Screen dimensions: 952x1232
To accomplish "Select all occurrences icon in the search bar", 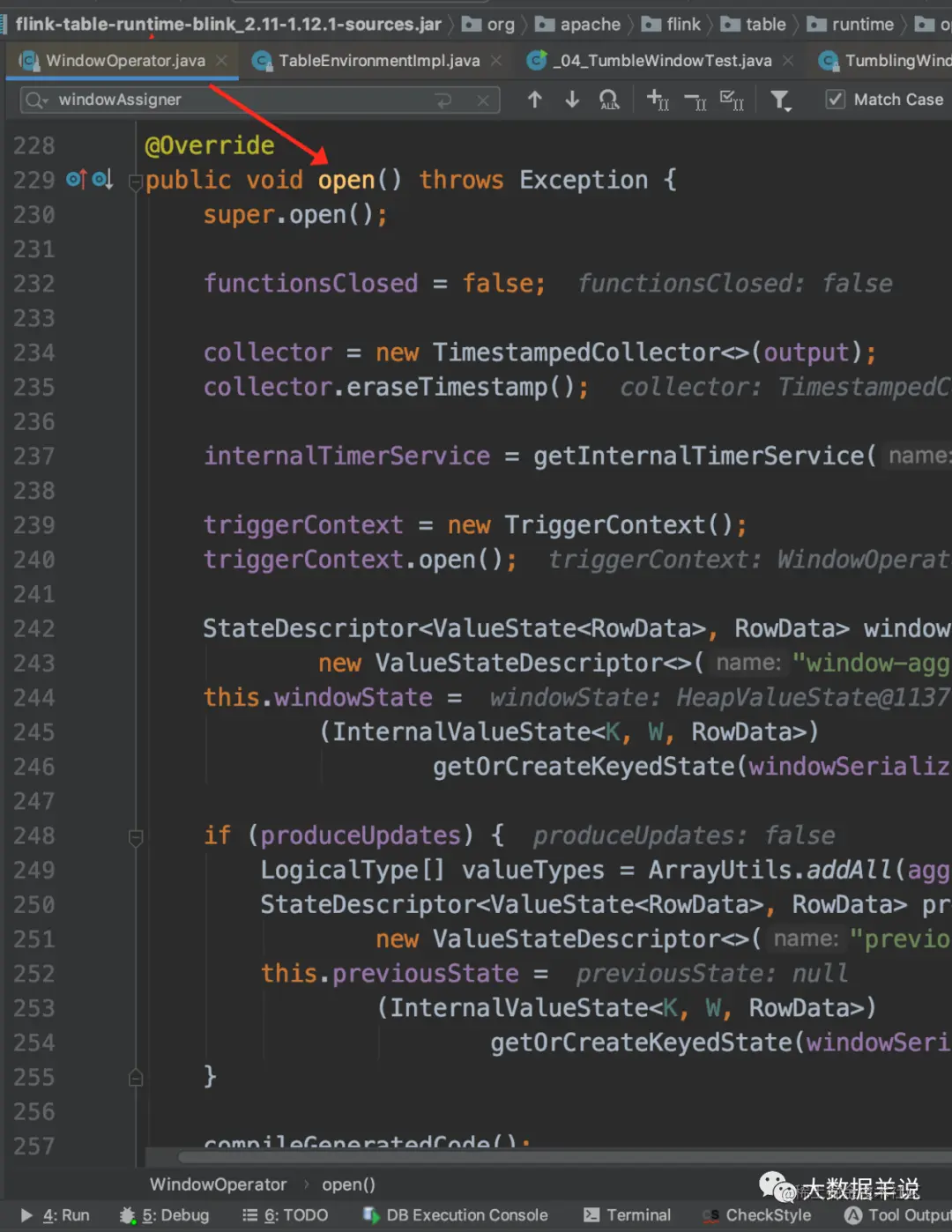I will tap(732, 100).
